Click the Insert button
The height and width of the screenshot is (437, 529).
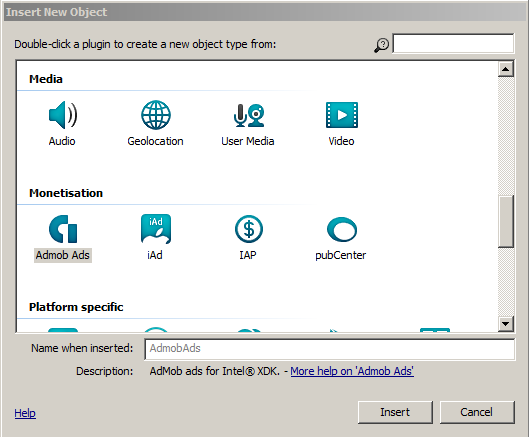[x=395, y=412]
